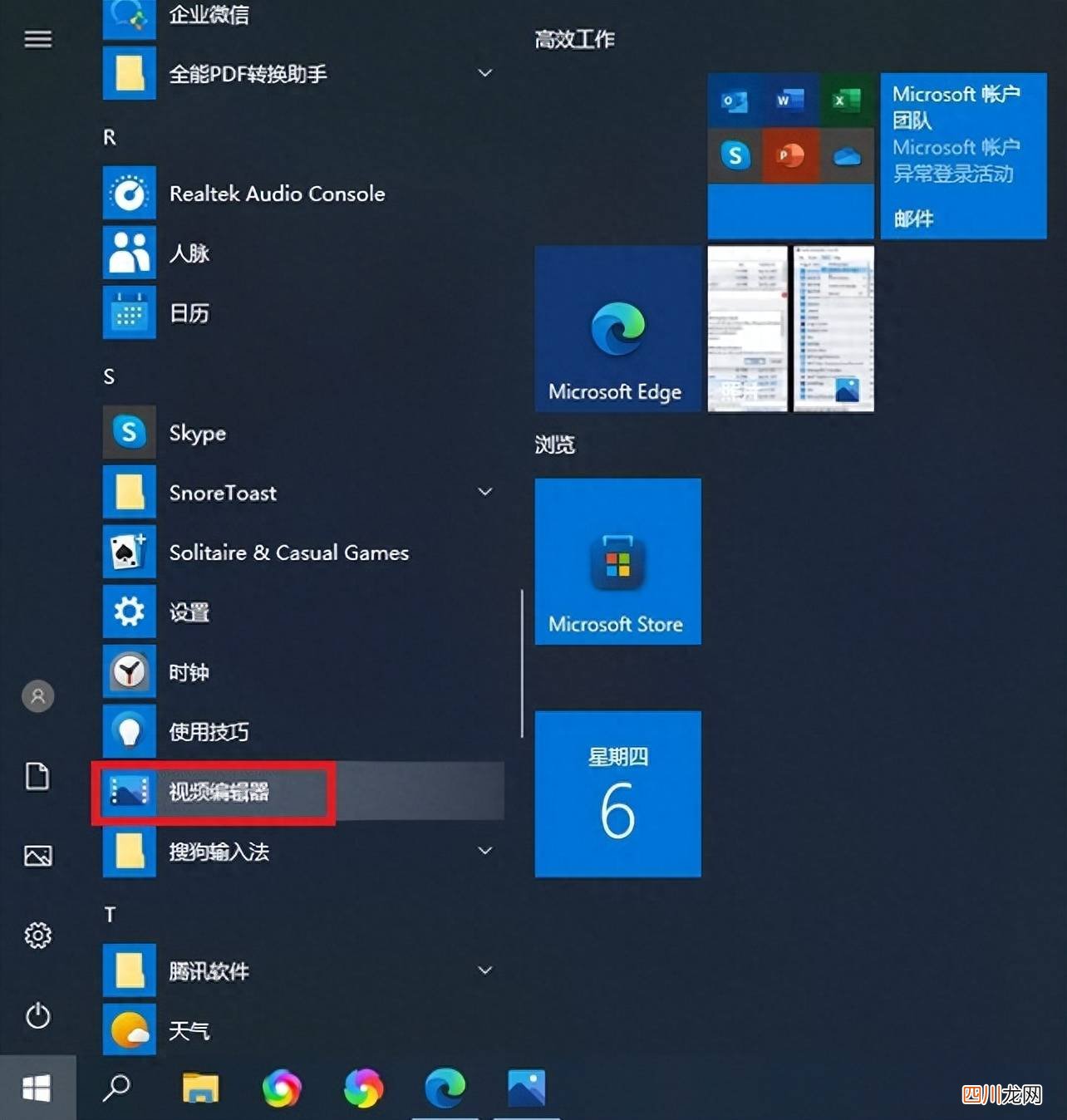Viewport: 1067px width, 1120px height.
Task: Click the OneDrive icon in Office tile
Action: pyautogui.click(x=846, y=155)
